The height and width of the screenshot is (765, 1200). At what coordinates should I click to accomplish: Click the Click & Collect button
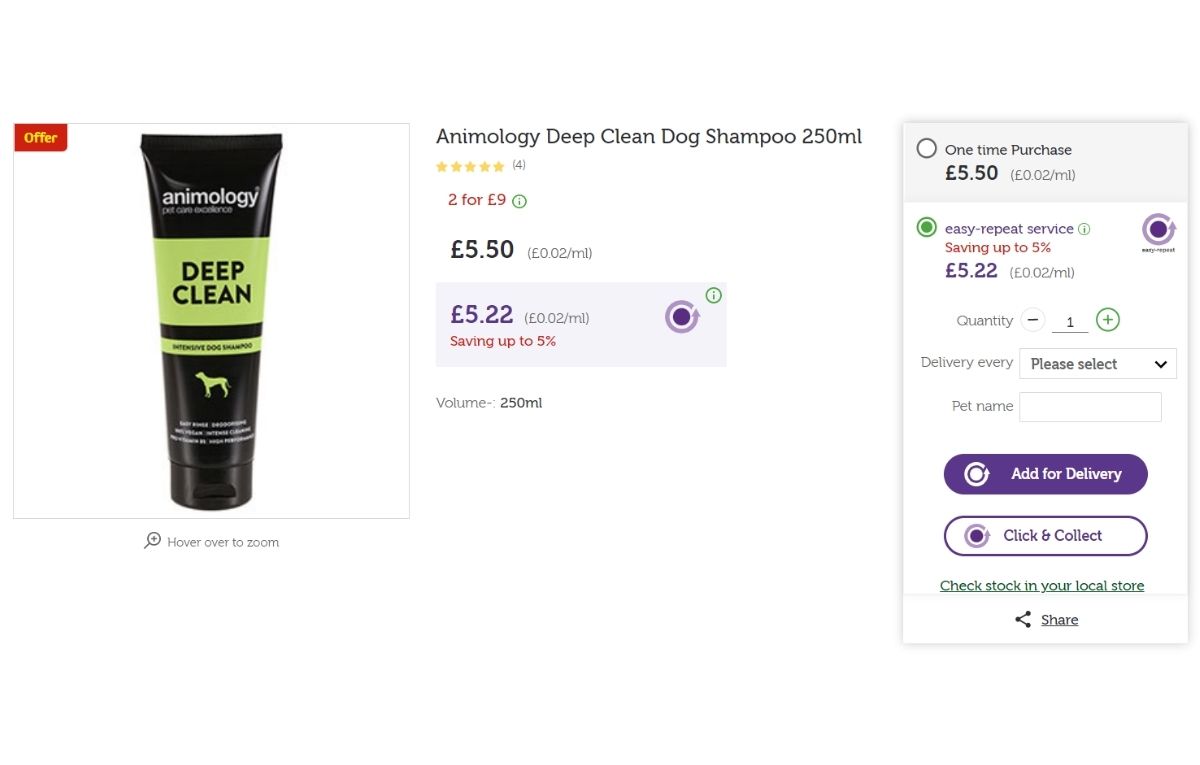[x=1046, y=536]
